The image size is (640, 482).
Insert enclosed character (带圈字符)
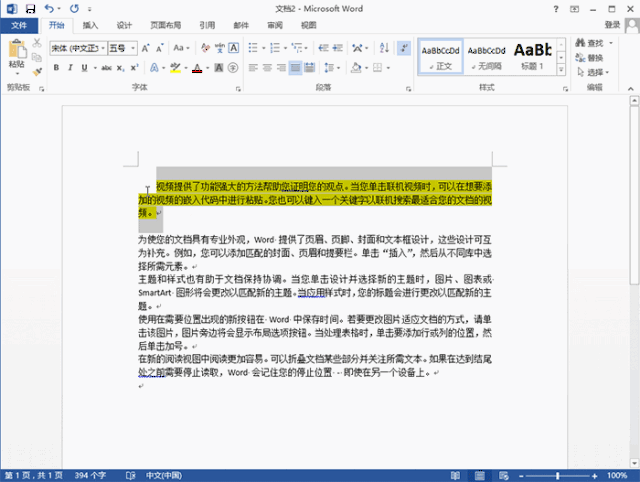click(233, 68)
